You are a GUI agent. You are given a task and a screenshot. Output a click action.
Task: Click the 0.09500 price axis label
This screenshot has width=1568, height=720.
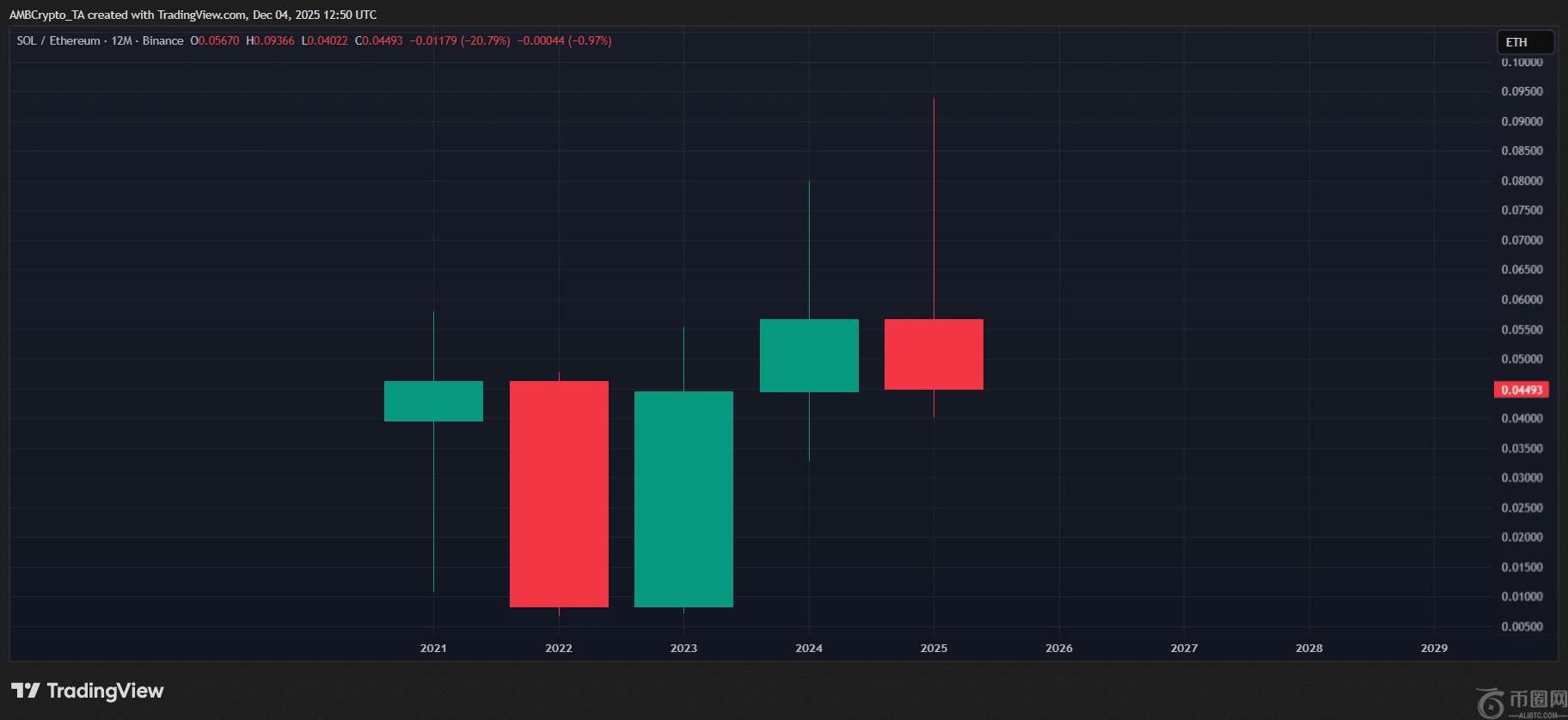(x=1521, y=91)
